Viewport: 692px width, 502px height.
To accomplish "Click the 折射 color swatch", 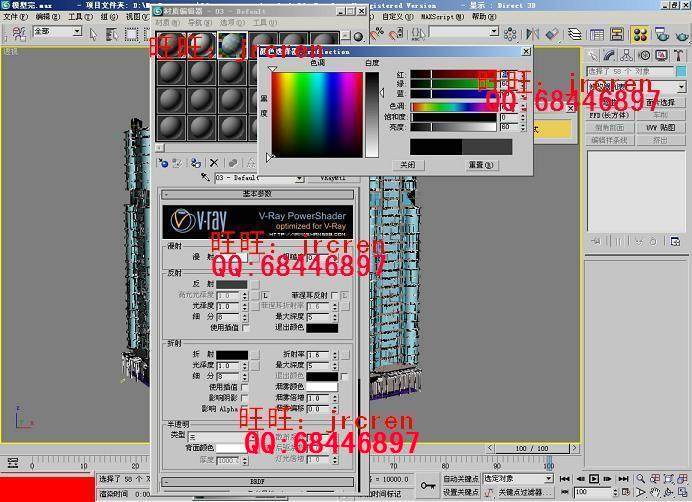I will click(x=232, y=355).
